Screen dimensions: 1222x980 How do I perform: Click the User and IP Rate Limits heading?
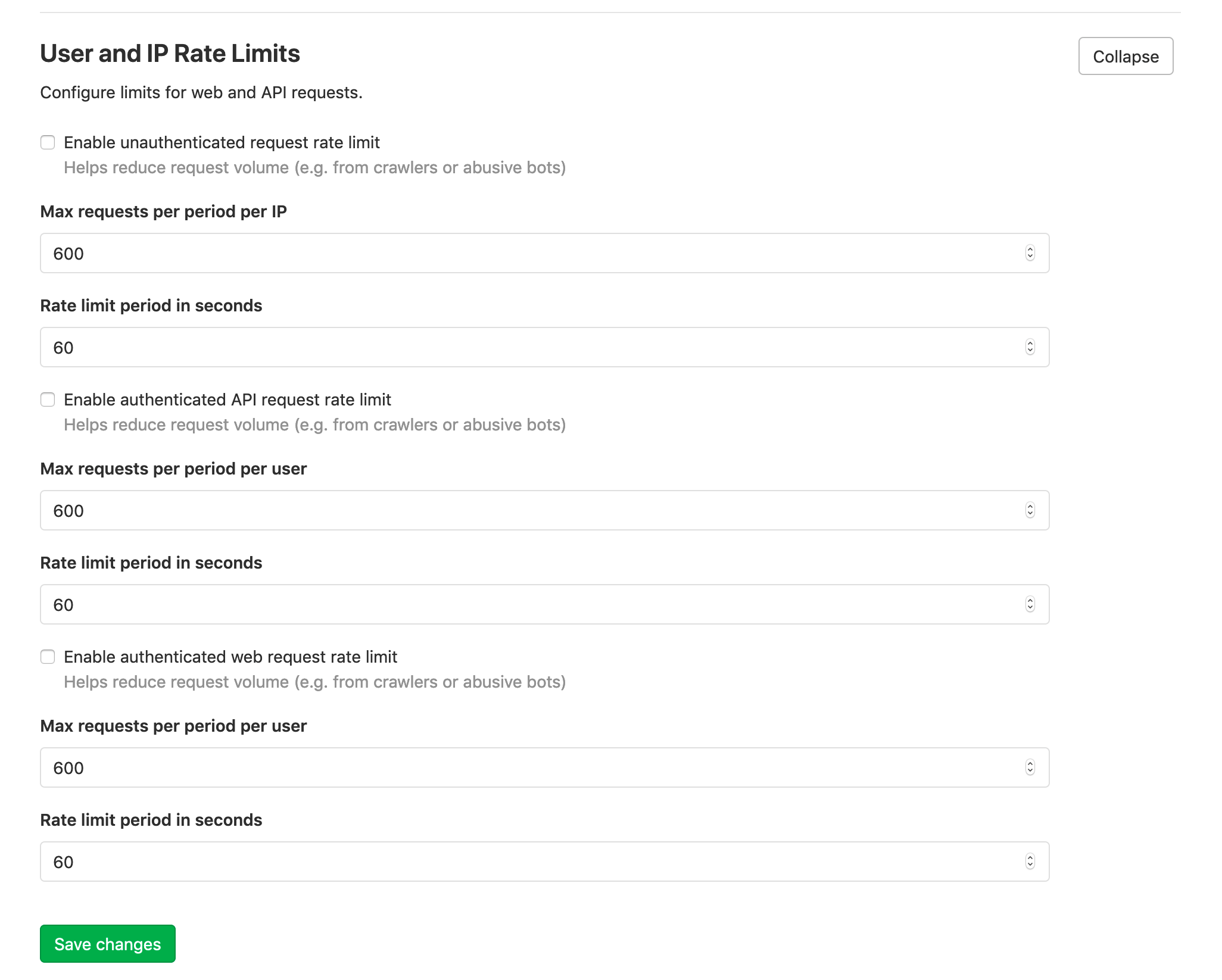pos(170,54)
